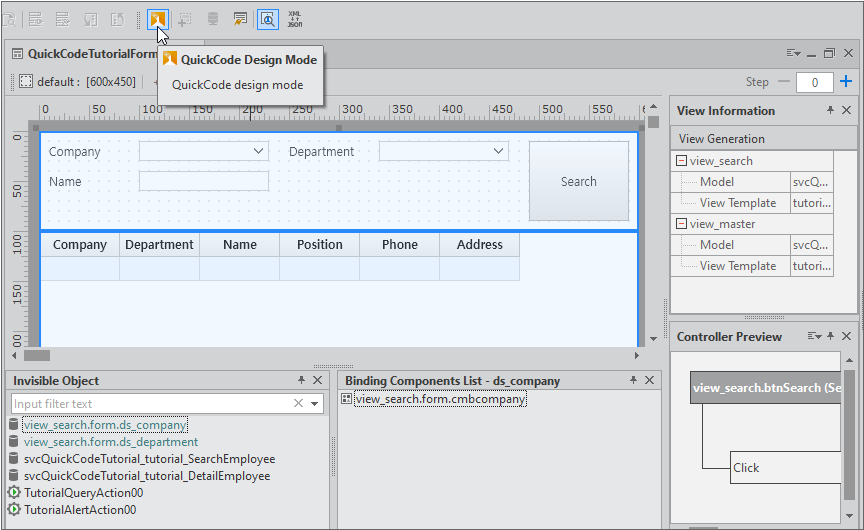
Task: Select the QuickCodeTutorialForm tab
Action: (x=88, y=54)
